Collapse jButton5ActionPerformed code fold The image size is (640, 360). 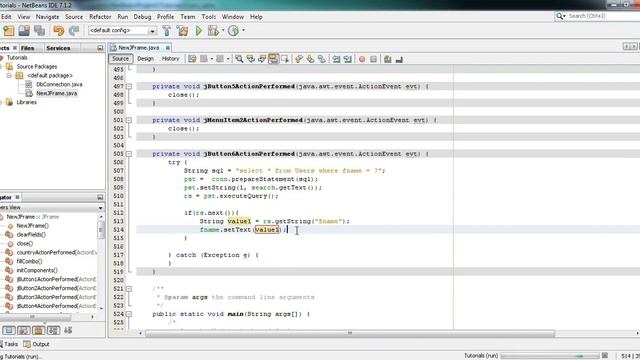coord(129,87)
